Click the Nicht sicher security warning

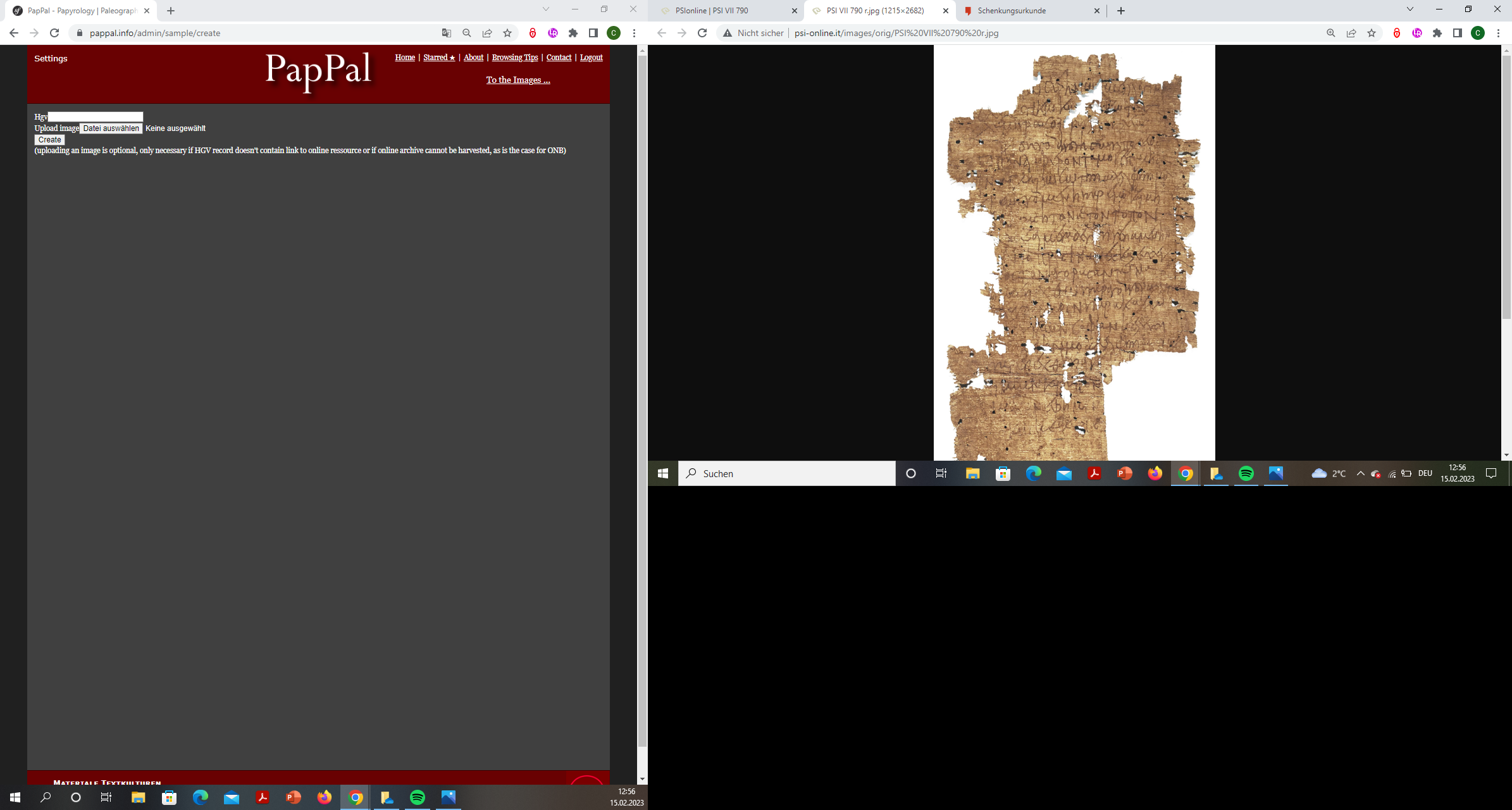pyautogui.click(x=753, y=33)
